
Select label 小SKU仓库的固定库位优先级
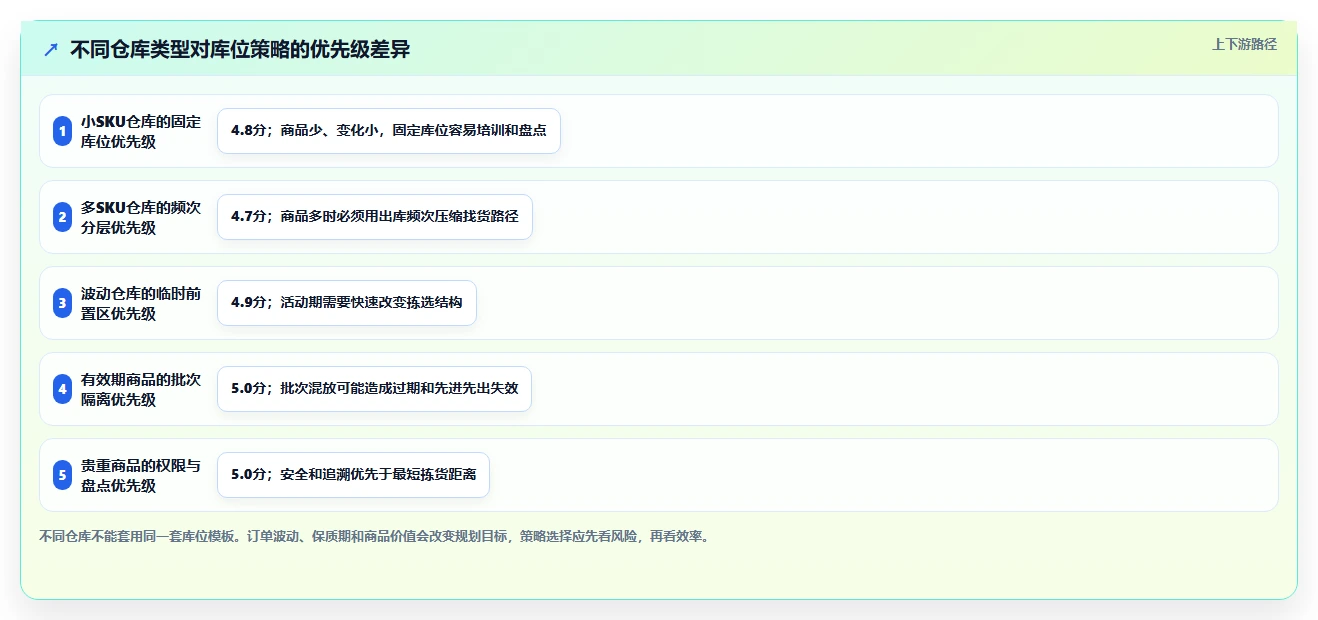click(141, 131)
